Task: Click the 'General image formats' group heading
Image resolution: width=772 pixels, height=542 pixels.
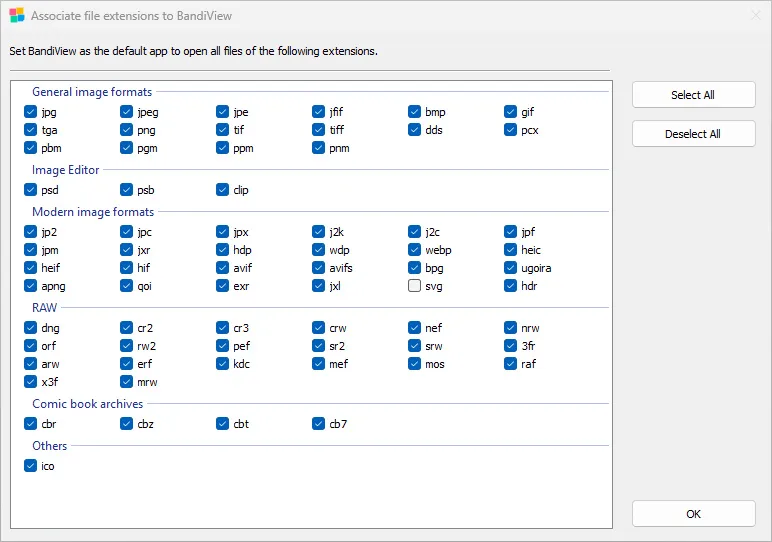Action: pos(92,92)
